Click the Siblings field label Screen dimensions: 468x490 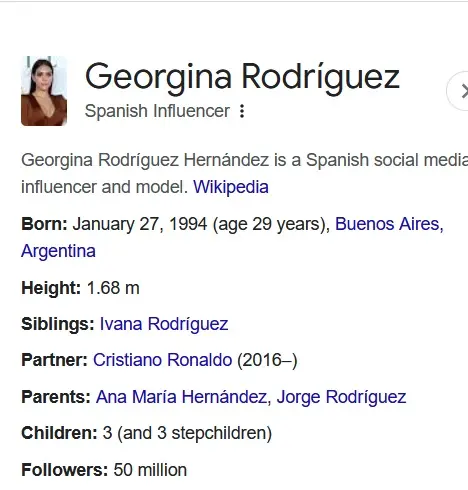point(58,324)
